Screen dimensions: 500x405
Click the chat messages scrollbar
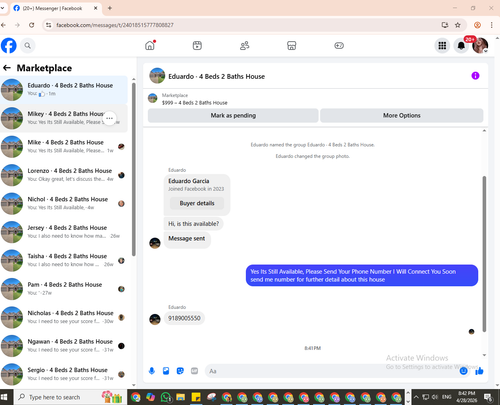484,254
